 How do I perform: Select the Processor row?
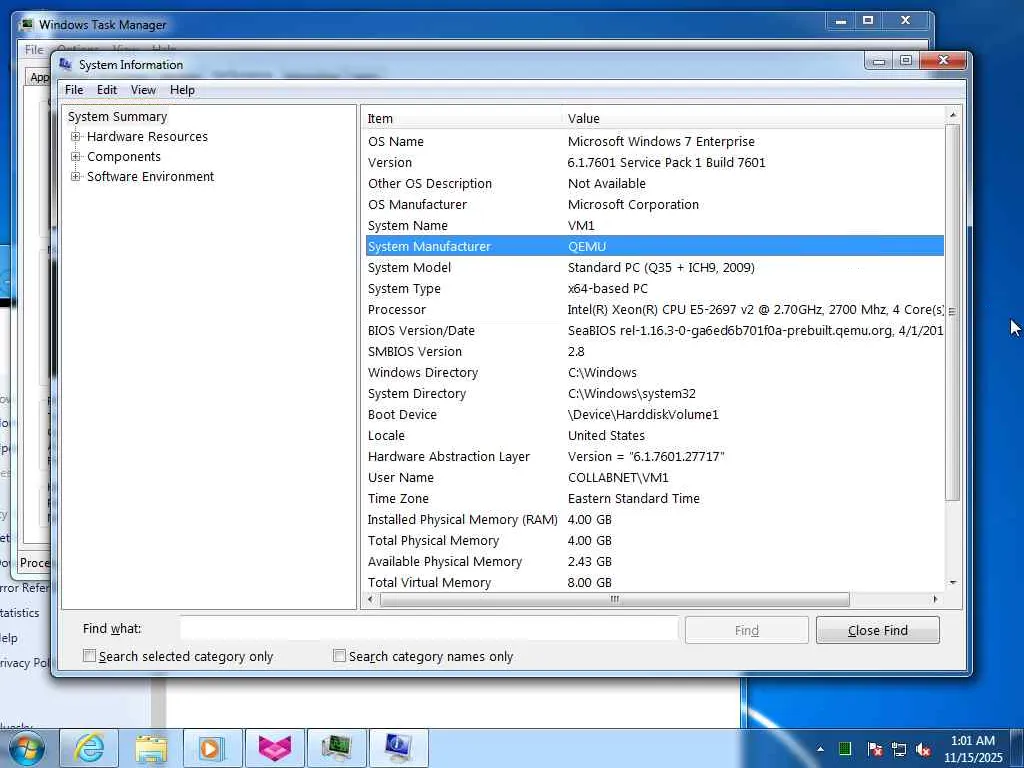655,310
